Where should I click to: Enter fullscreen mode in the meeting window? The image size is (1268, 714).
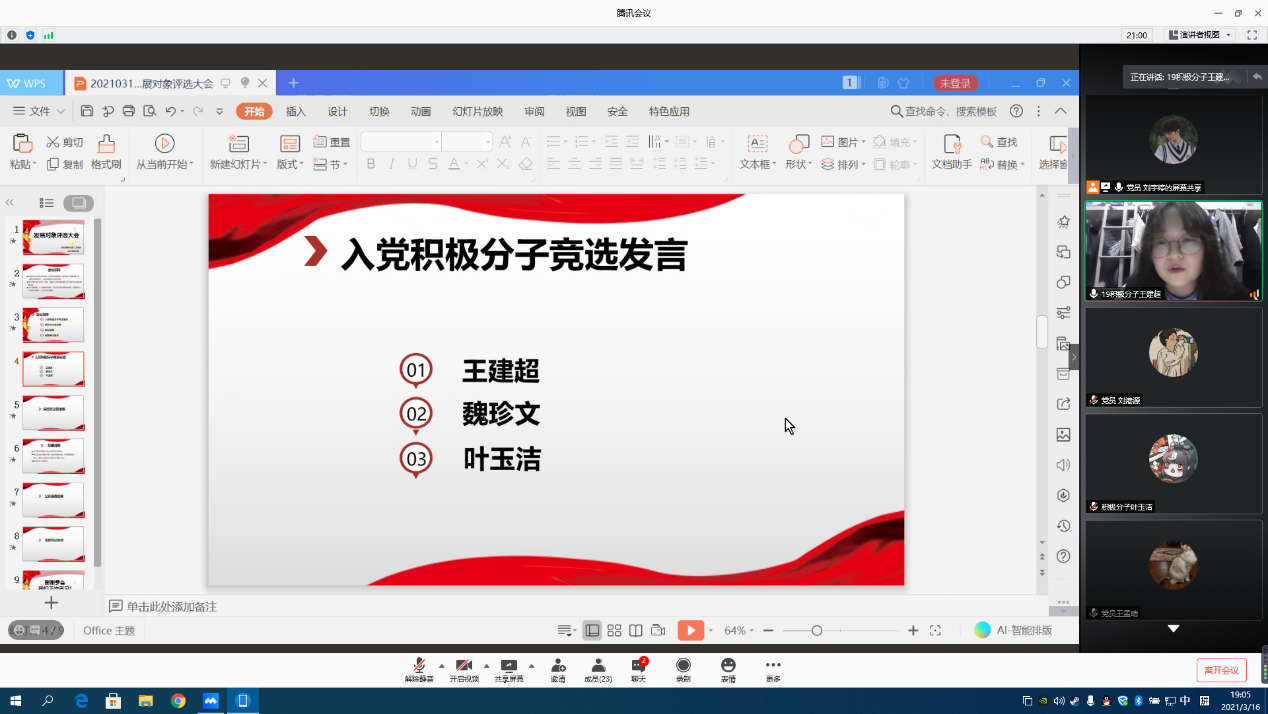1251,35
